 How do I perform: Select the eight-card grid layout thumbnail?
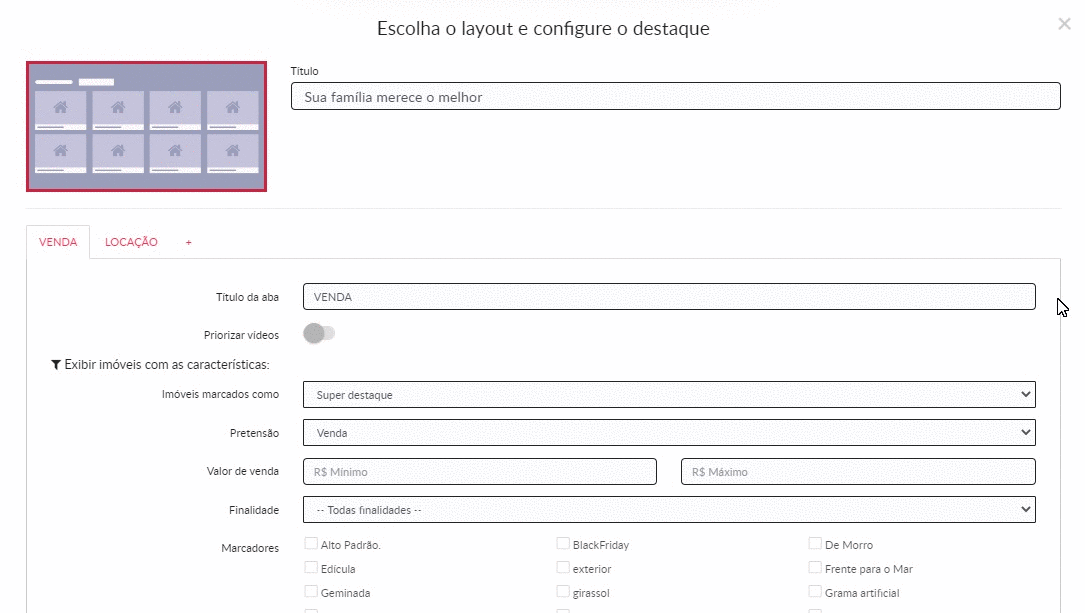click(x=147, y=127)
